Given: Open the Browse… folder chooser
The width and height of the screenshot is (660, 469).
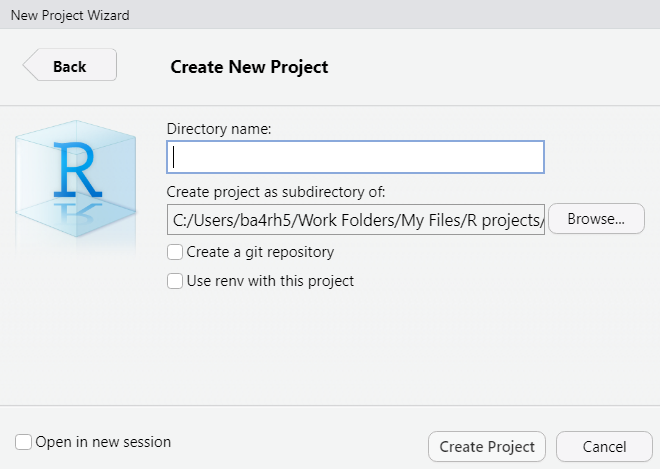Looking at the screenshot, I should pyautogui.click(x=596, y=219).
